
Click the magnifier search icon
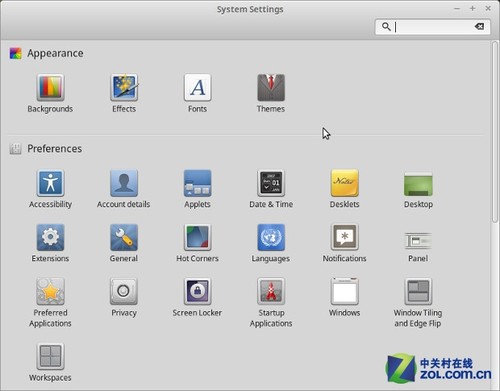click(x=386, y=27)
